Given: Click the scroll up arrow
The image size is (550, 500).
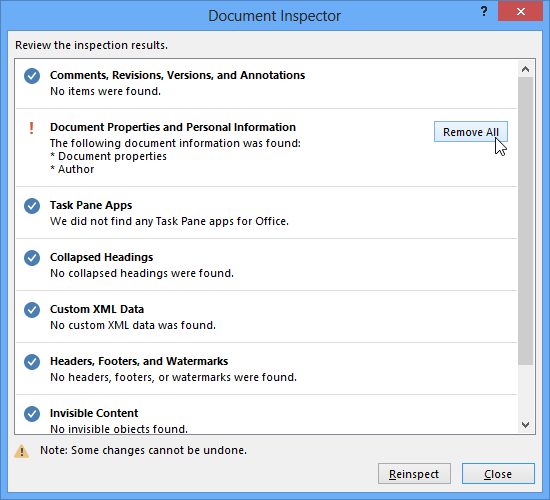Looking at the screenshot, I should [x=525, y=69].
